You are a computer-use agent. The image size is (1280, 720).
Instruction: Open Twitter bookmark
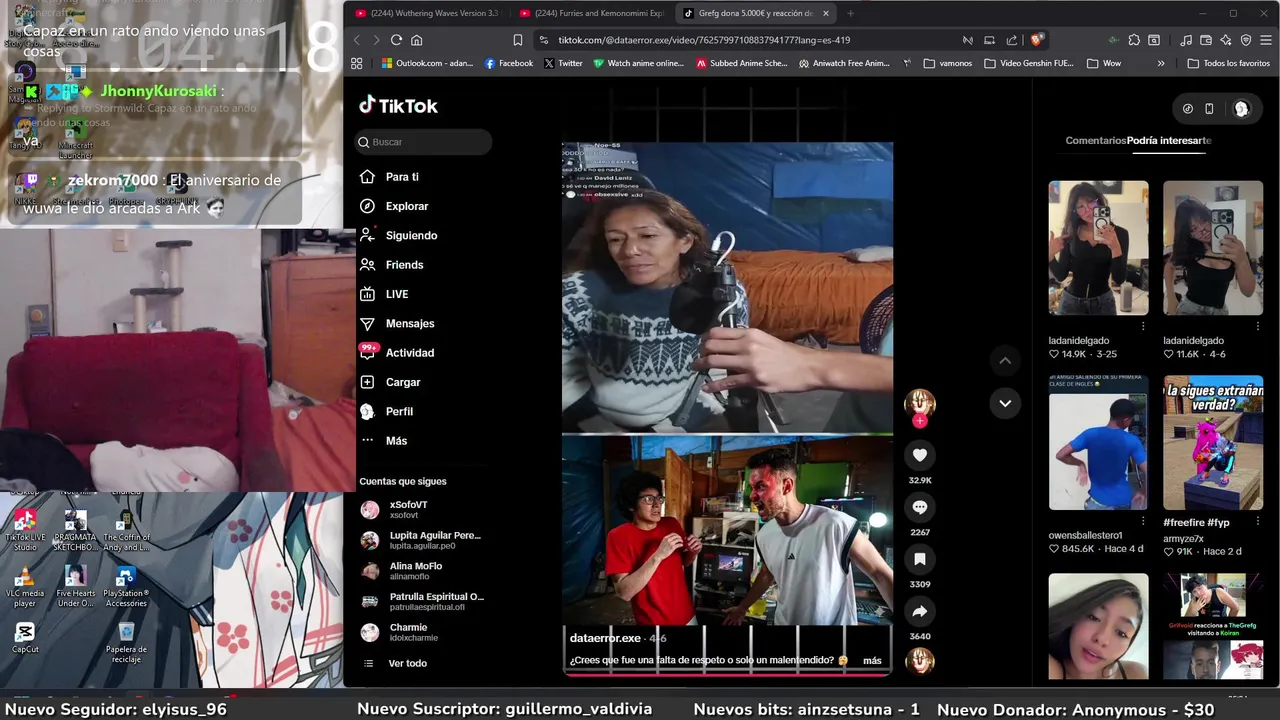point(563,63)
